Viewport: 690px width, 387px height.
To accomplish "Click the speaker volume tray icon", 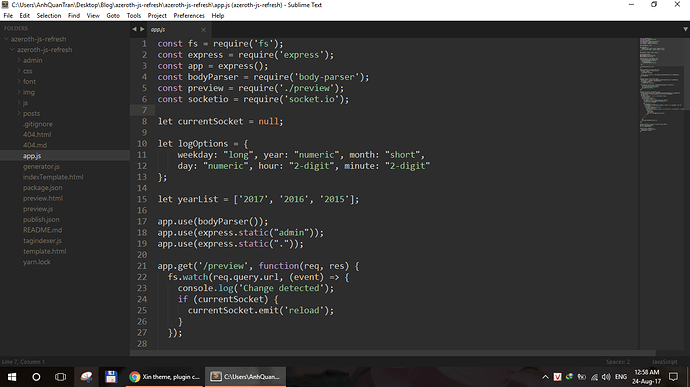I will [606, 377].
